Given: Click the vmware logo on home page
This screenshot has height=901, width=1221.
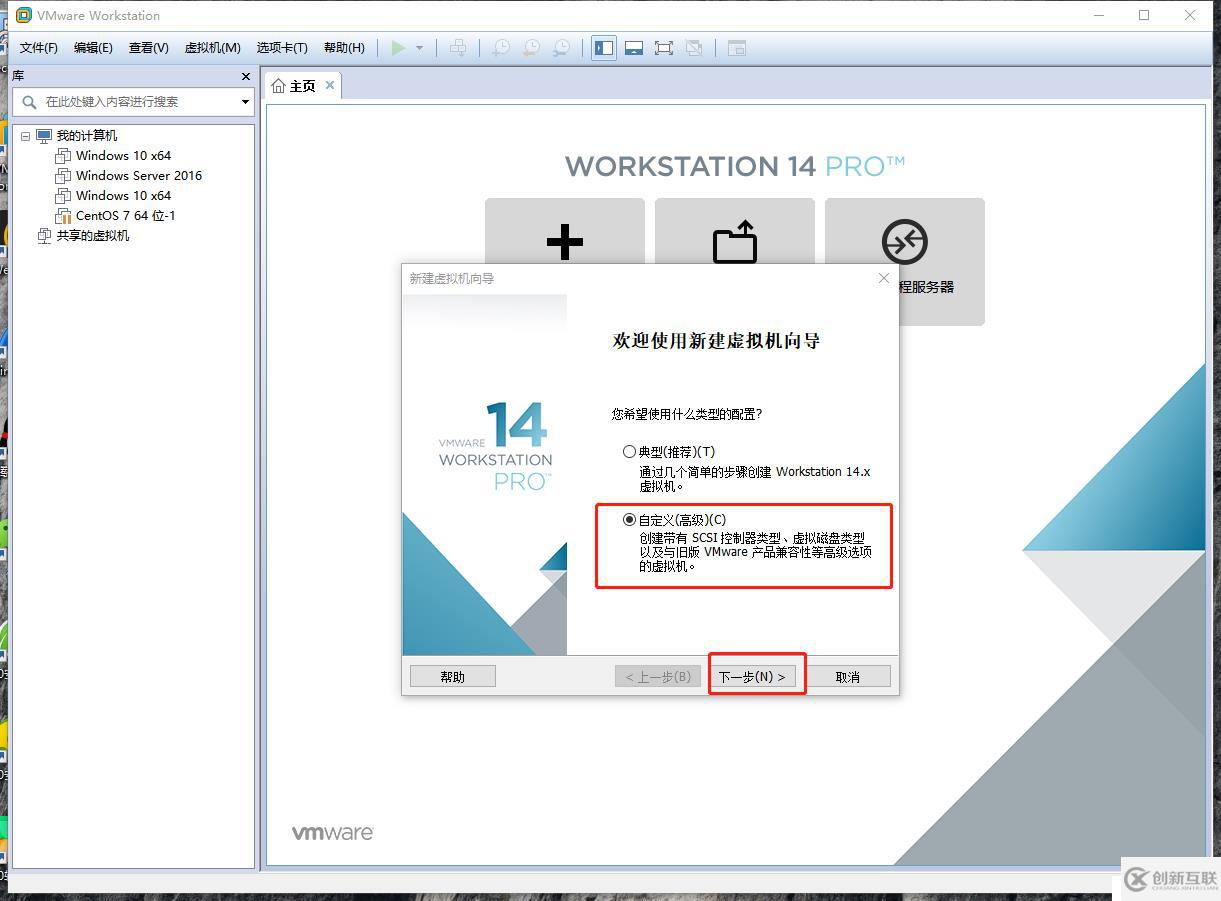Looking at the screenshot, I should tap(333, 833).
